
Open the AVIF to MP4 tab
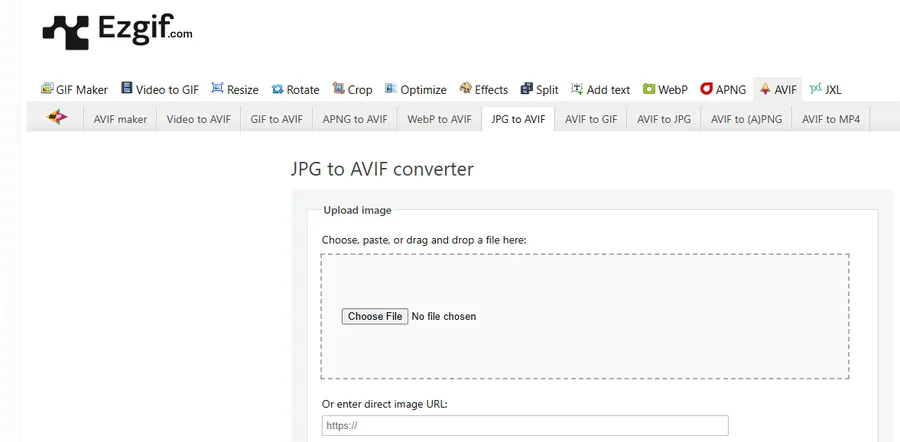(830, 119)
